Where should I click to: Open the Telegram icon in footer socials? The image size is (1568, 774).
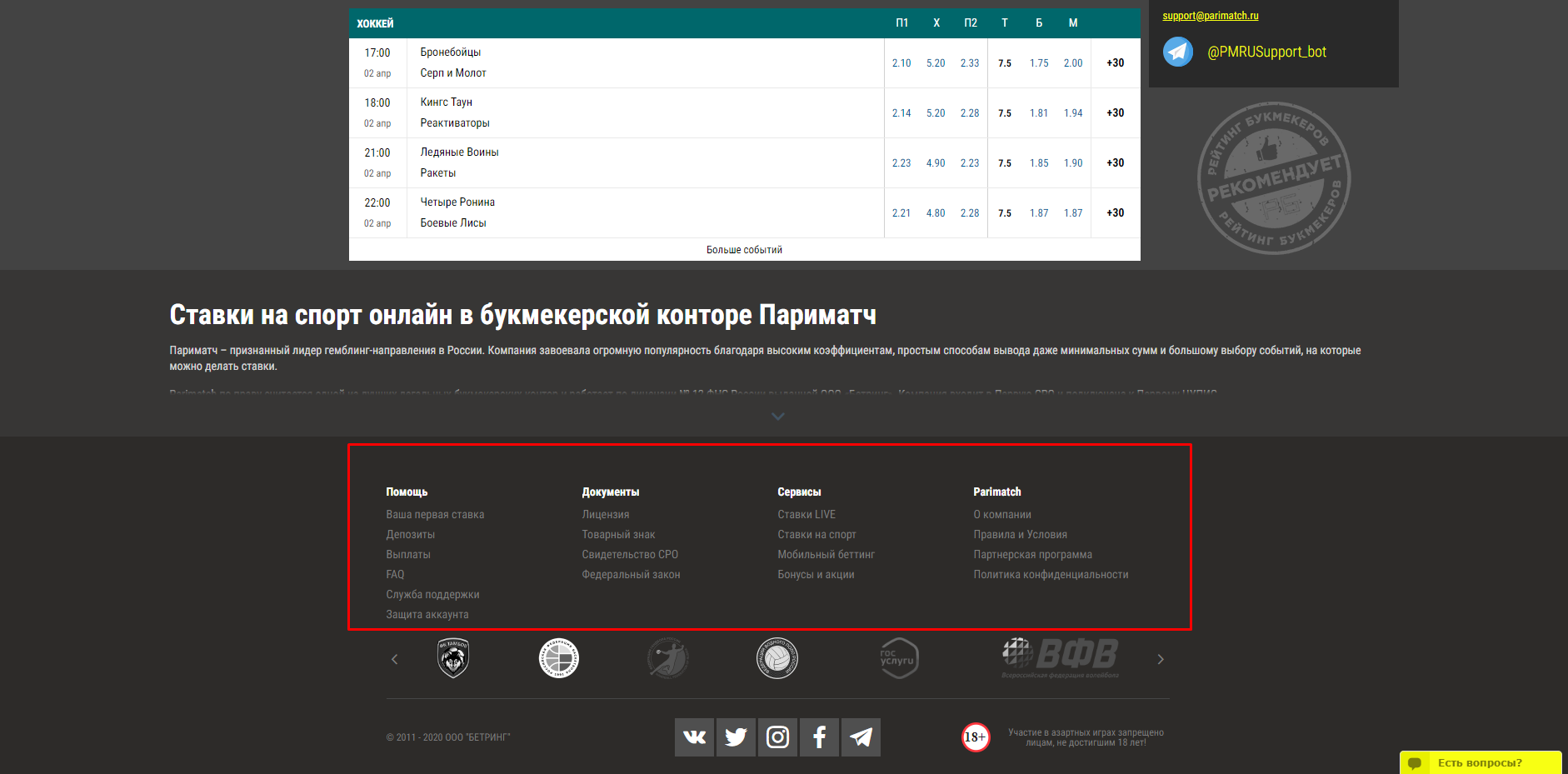[861, 737]
